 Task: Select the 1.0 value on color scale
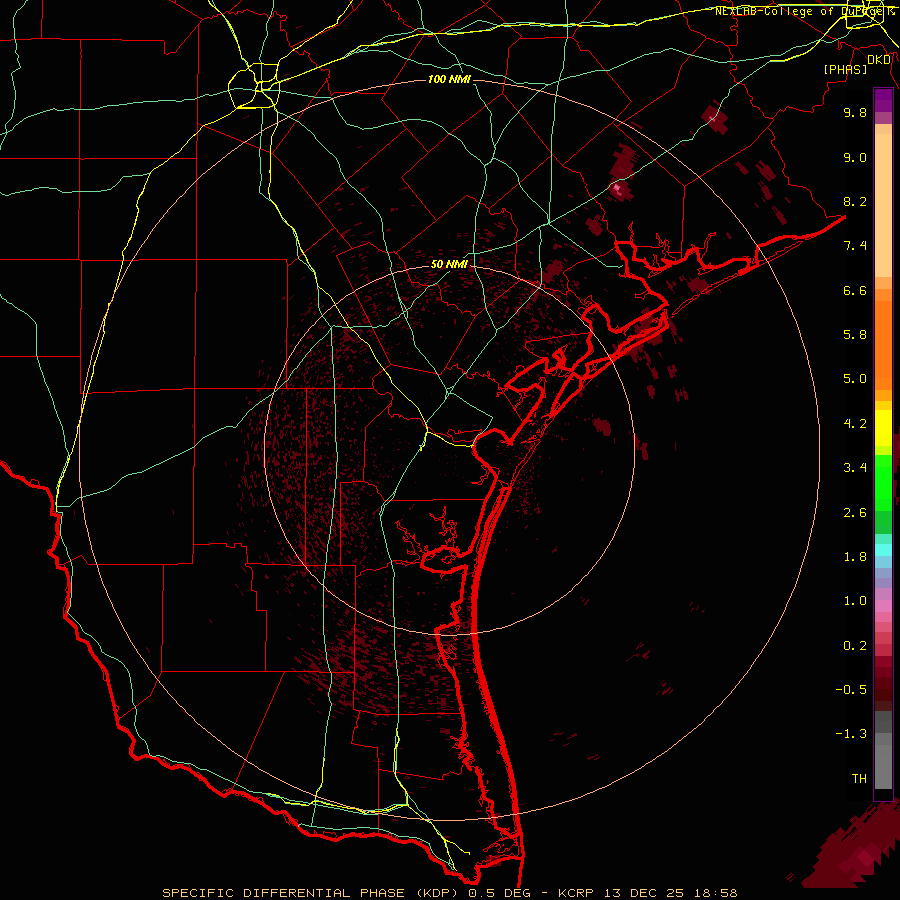tap(855, 601)
